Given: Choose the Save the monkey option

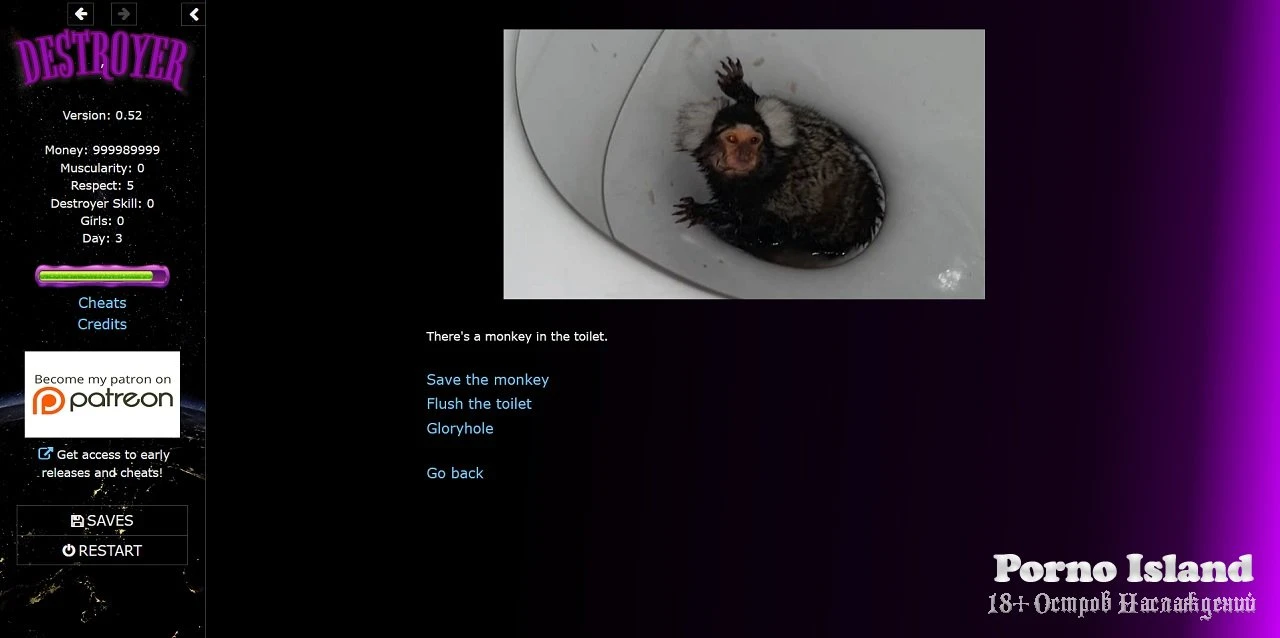Looking at the screenshot, I should tap(487, 380).
